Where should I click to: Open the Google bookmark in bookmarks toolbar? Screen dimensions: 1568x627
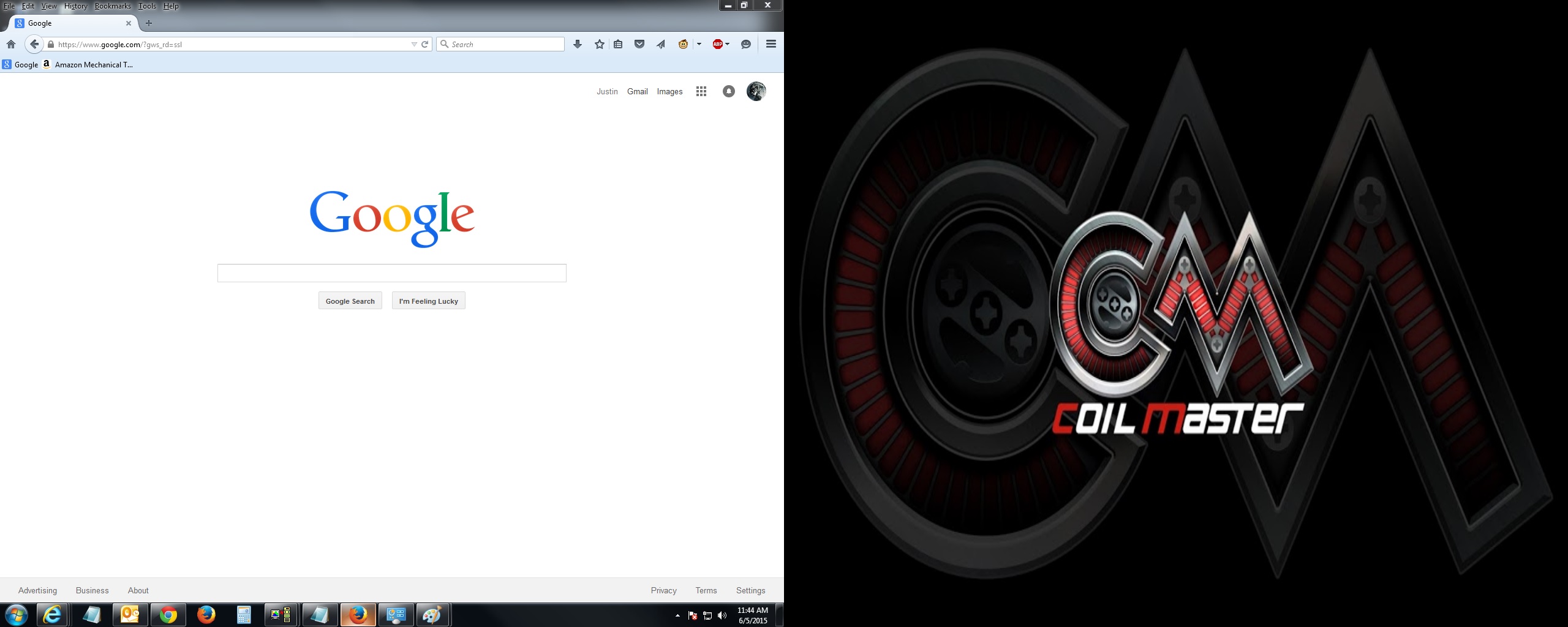pyautogui.click(x=20, y=64)
